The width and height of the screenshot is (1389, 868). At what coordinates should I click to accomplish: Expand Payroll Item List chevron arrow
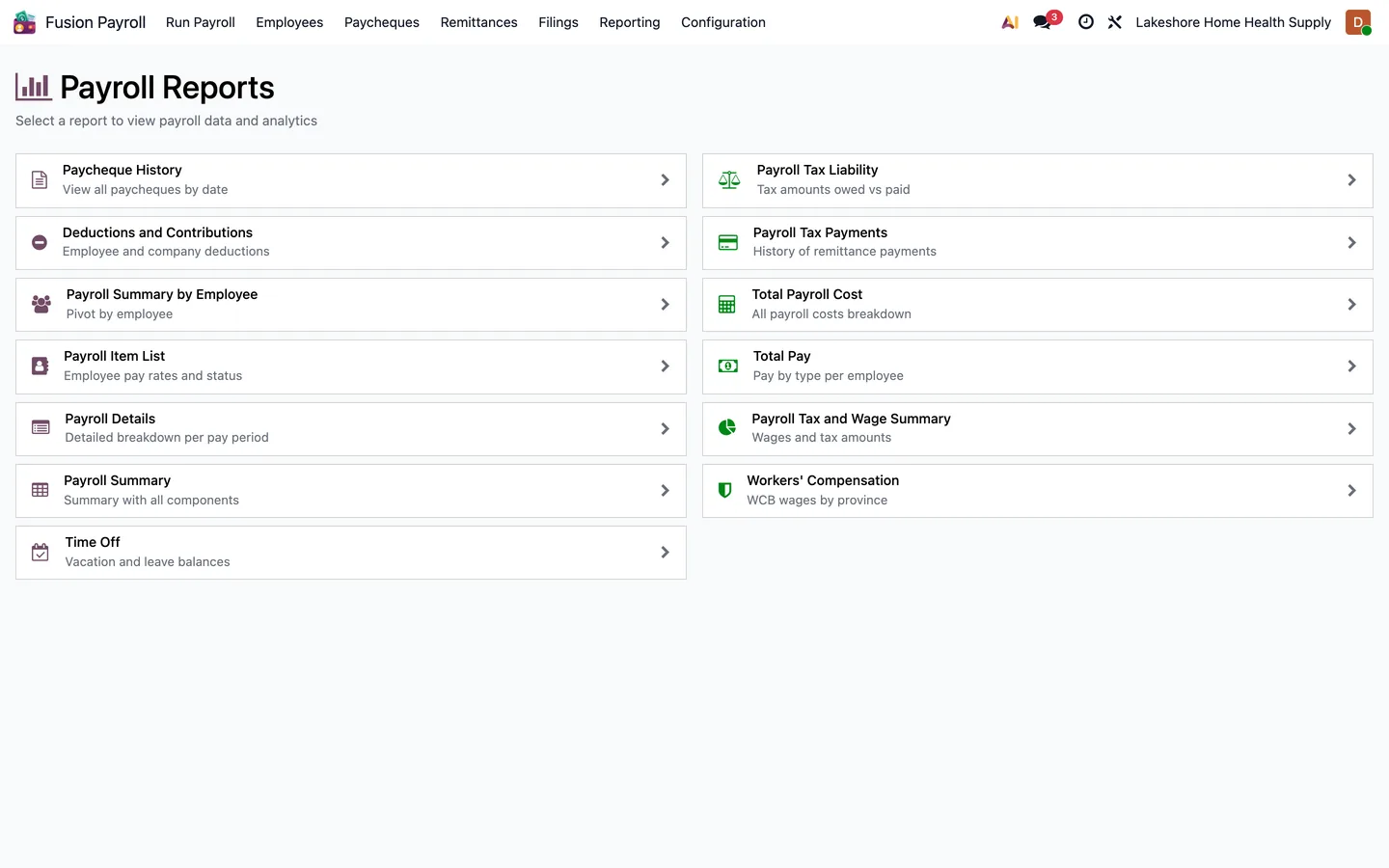click(x=665, y=366)
